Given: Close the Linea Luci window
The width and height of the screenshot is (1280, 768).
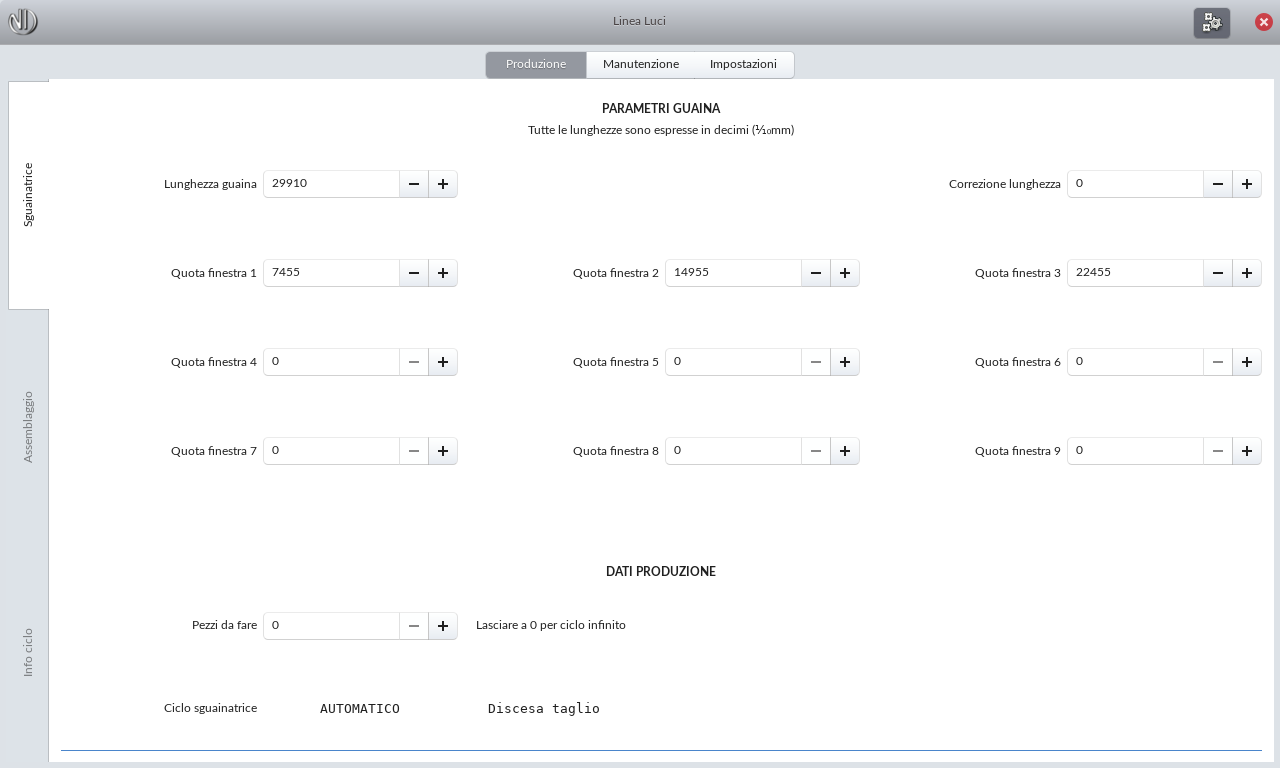Looking at the screenshot, I should pos(1264,22).
